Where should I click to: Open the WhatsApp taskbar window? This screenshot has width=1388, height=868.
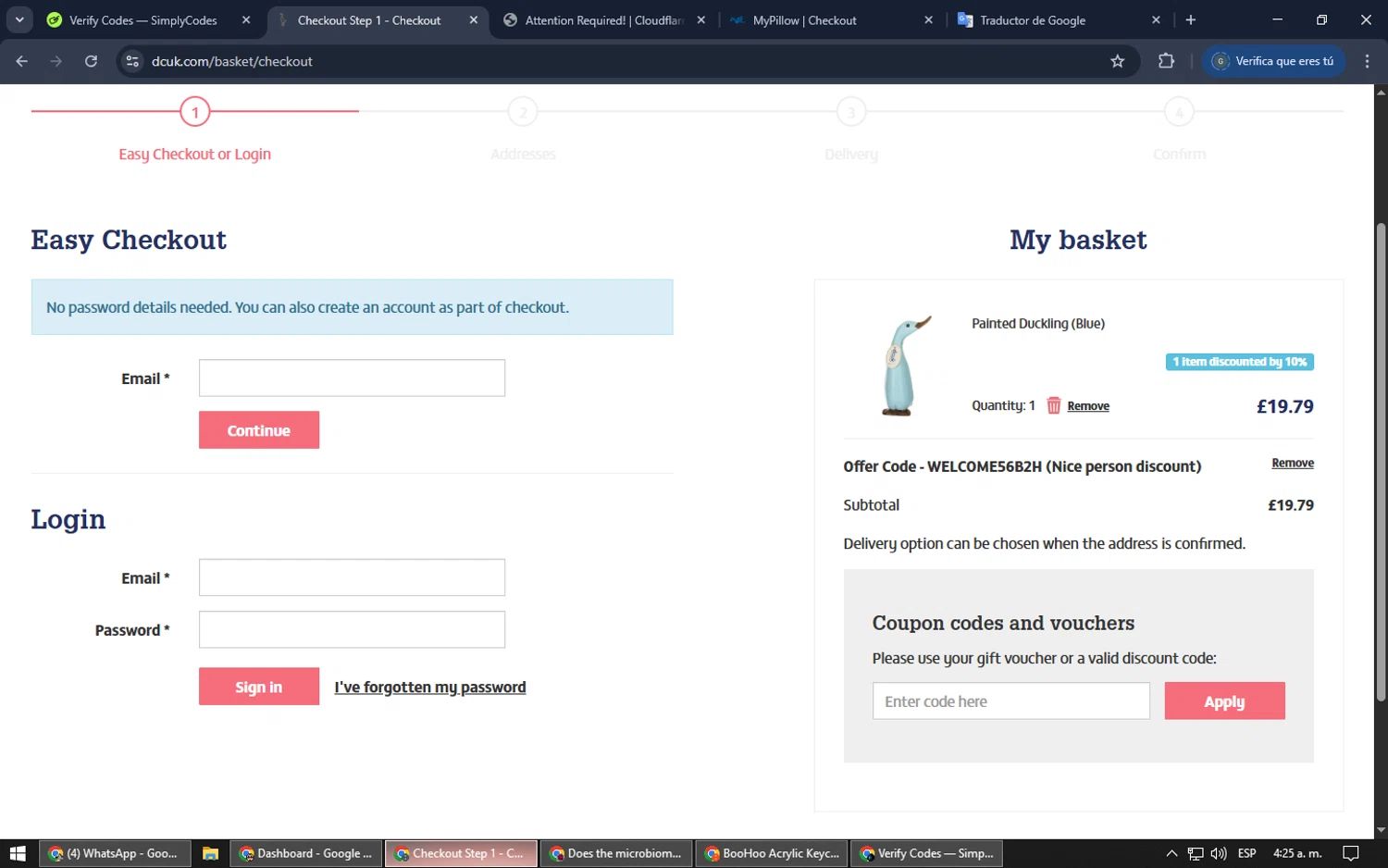(115, 853)
